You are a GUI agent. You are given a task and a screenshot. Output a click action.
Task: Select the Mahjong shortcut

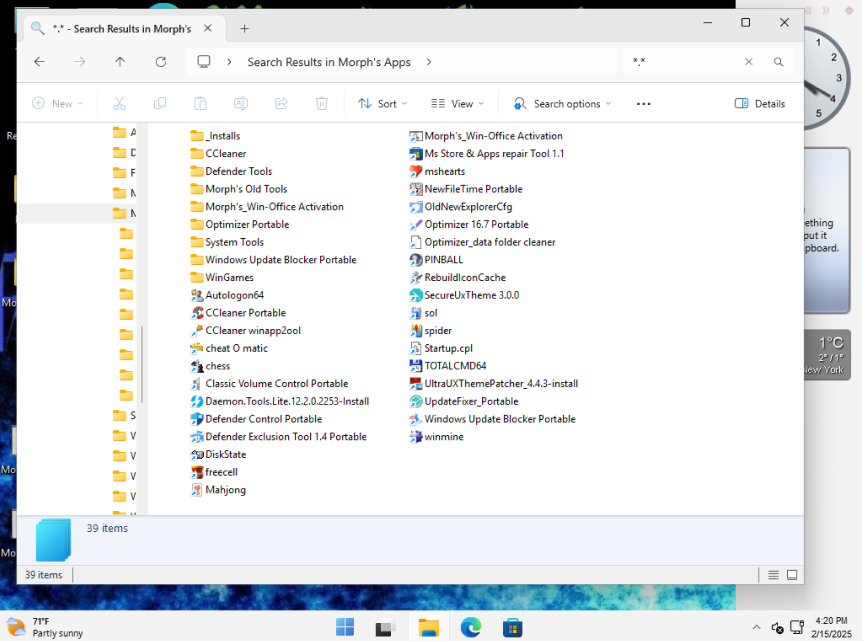click(x=218, y=490)
